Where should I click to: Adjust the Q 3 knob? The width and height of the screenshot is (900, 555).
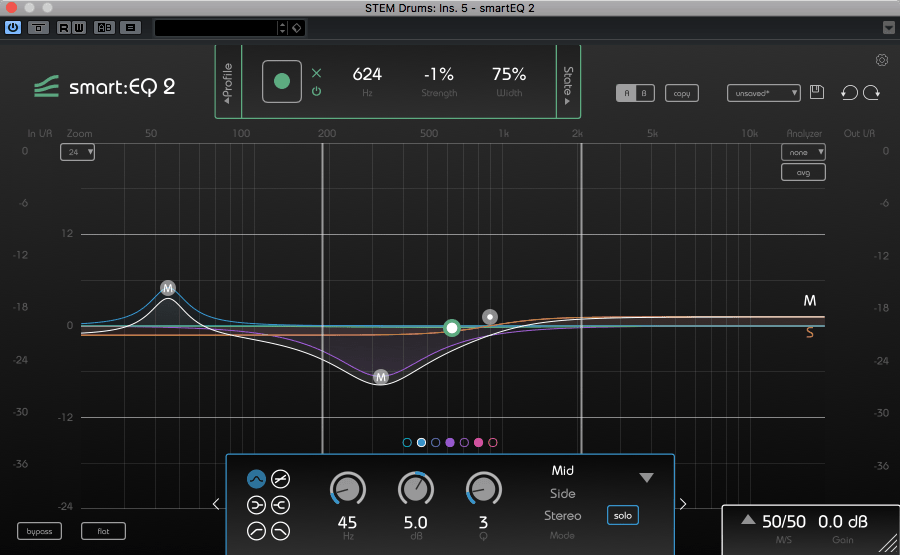pyautogui.click(x=483, y=490)
